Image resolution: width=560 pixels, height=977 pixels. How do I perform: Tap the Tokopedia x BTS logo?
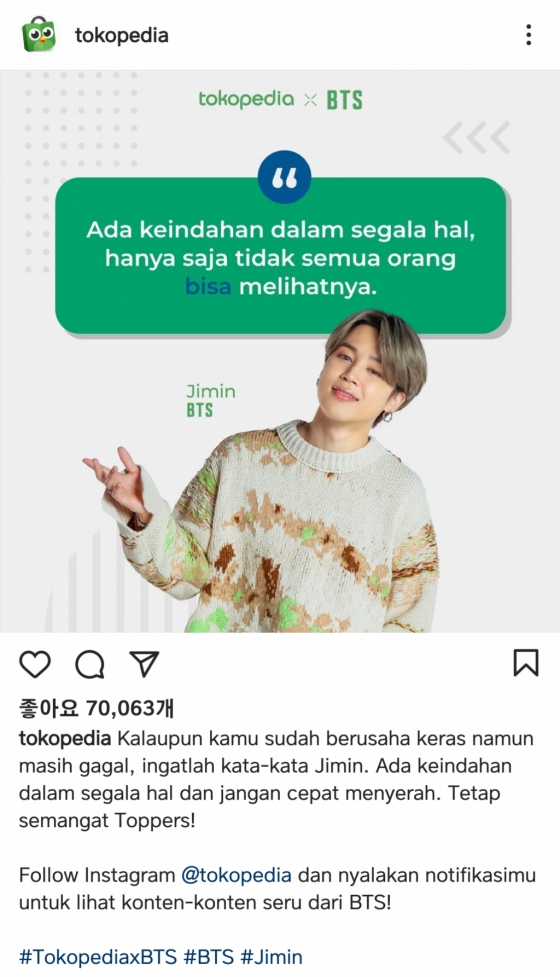click(x=280, y=100)
